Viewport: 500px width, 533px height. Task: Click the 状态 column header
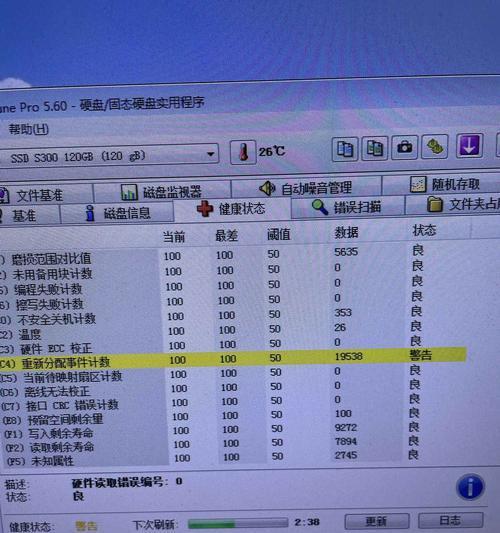tap(424, 230)
